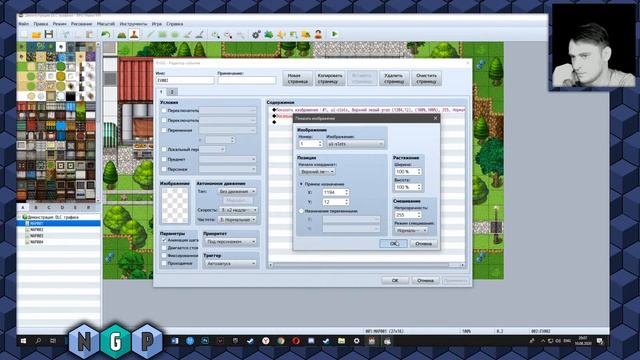The image size is (640, 360).
Task: Open the Игра menu
Action: click(157, 24)
